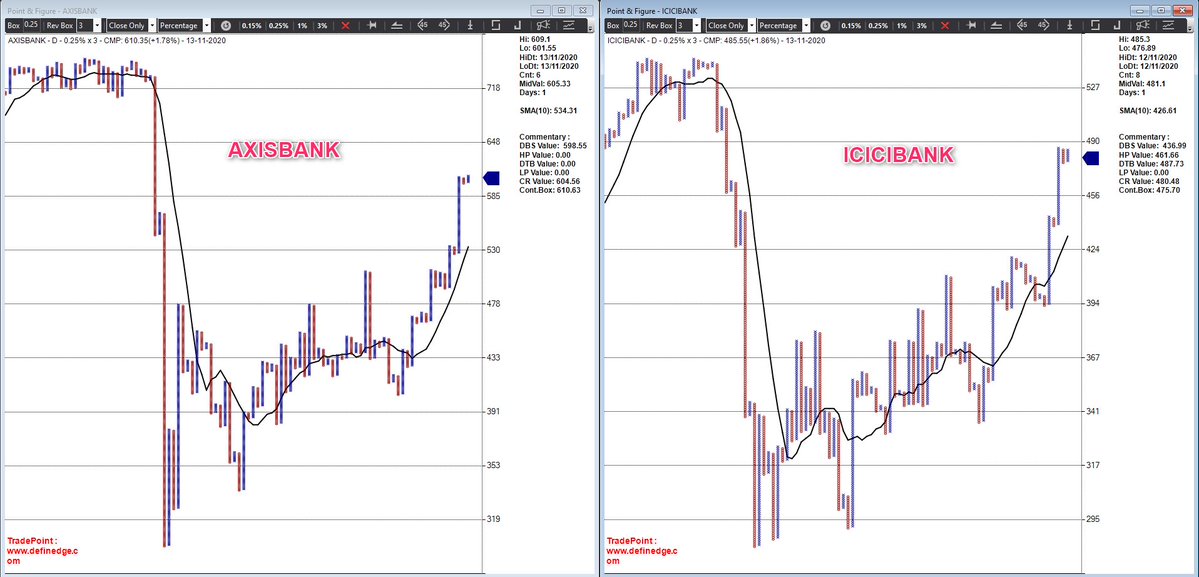The image size is (1199, 577).
Task: Select the stacked lines tool in ICICIBANK toolbar
Action: tap(996, 25)
